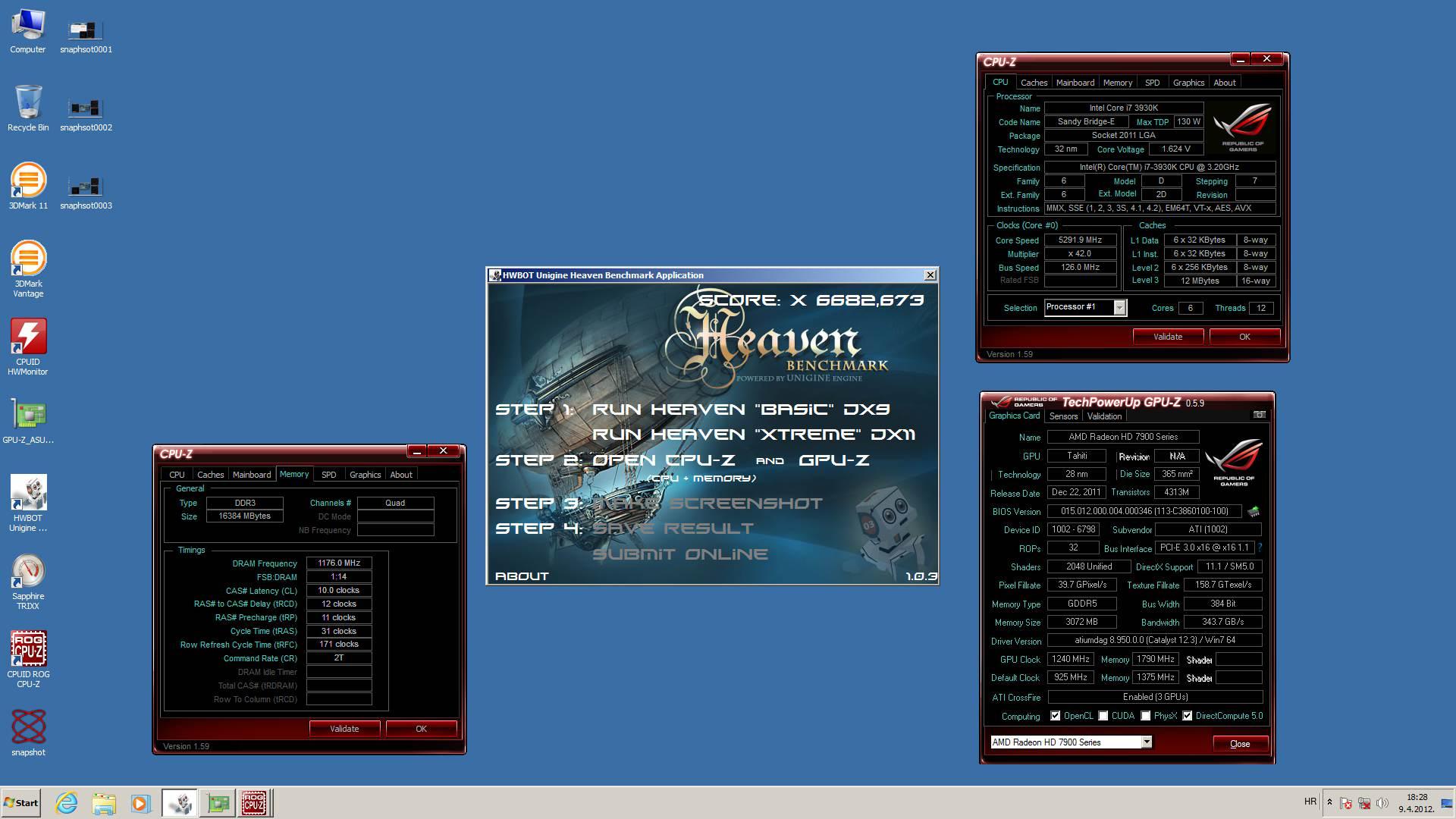The height and width of the screenshot is (819, 1456).
Task: Switch to HWBOT Heaven taskbar item
Action: (180, 802)
